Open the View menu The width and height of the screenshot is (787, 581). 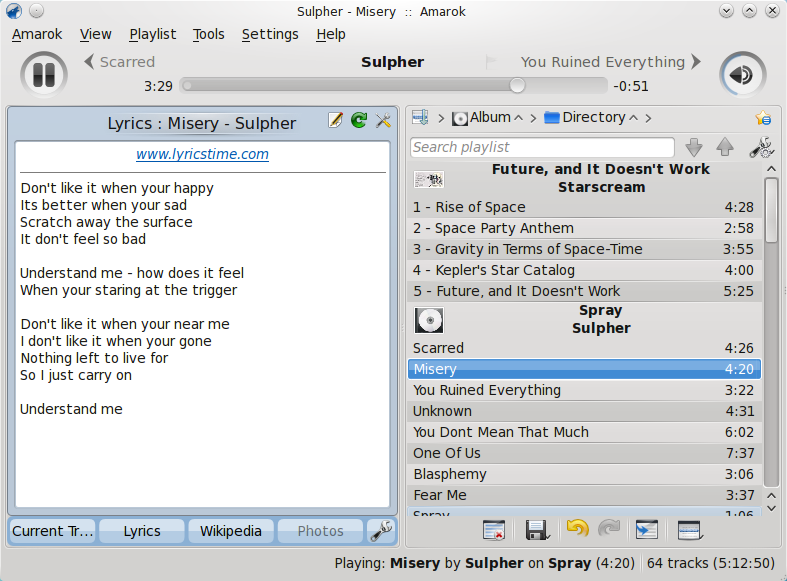[95, 34]
